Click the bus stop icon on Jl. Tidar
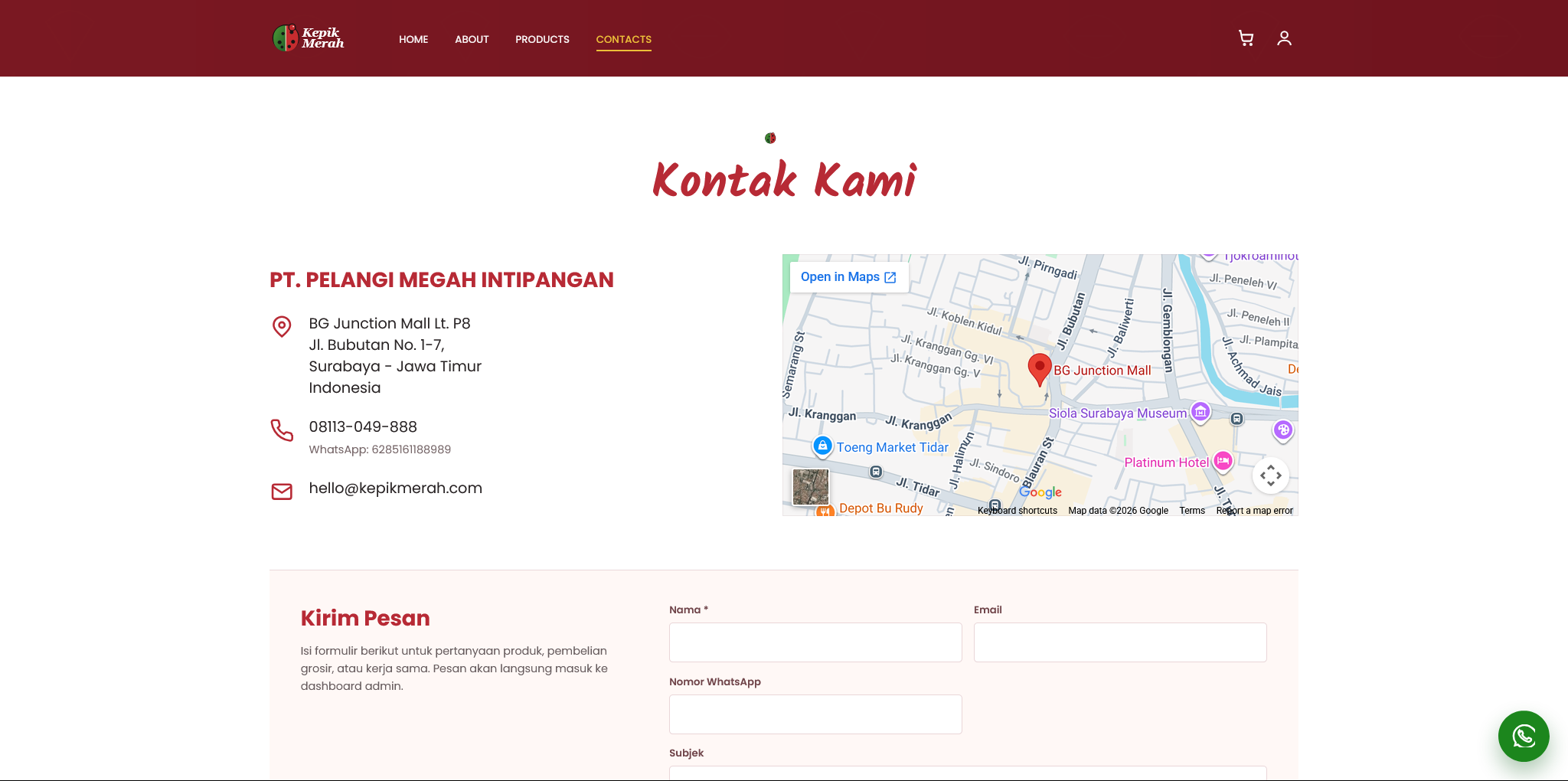Viewport: 1568px width, 781px height. tap(876, 472)
